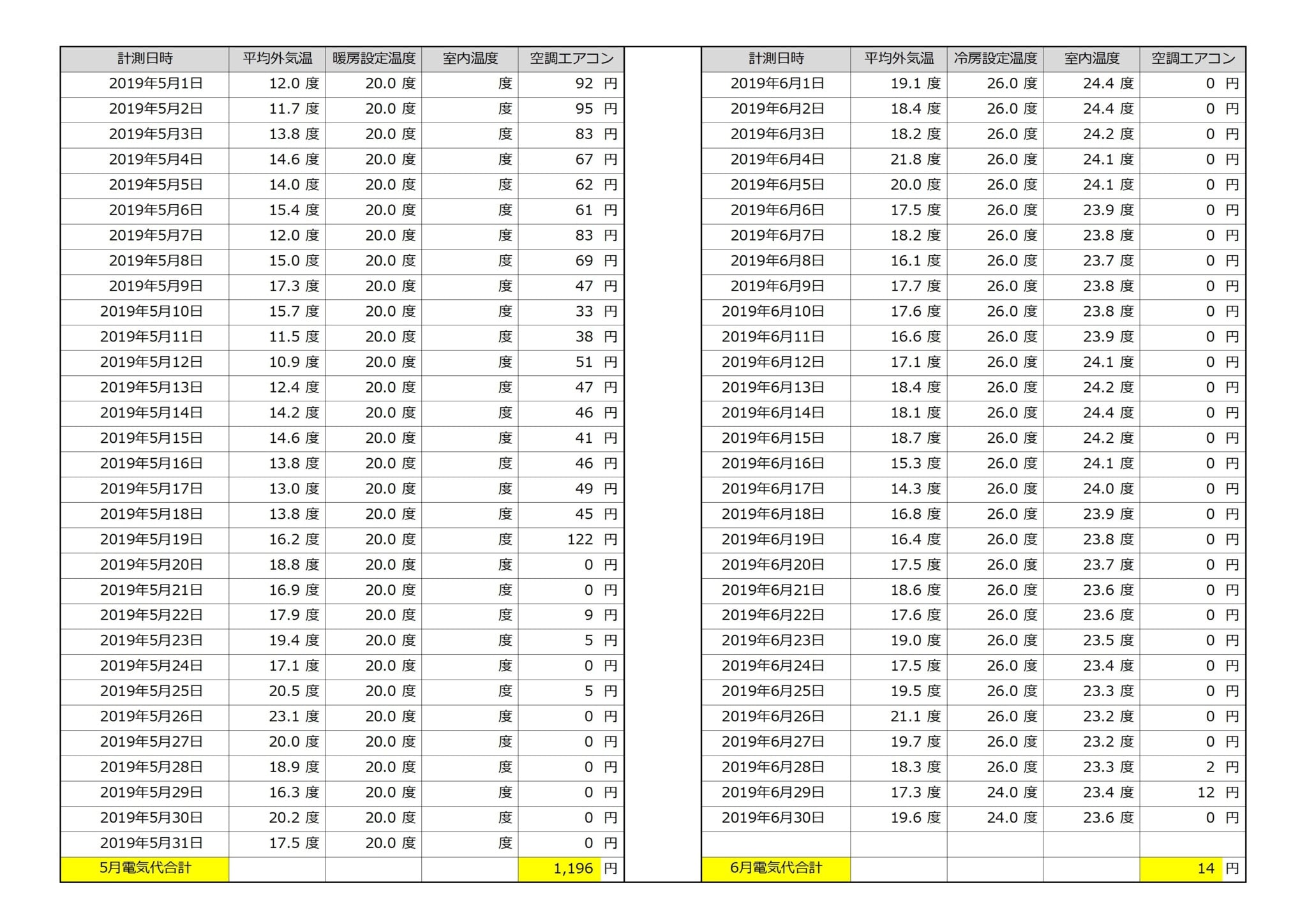Click the date cell 2019年5月26日
The width and height of the screenshot is (1307, 924).
[x=145, y=717]
